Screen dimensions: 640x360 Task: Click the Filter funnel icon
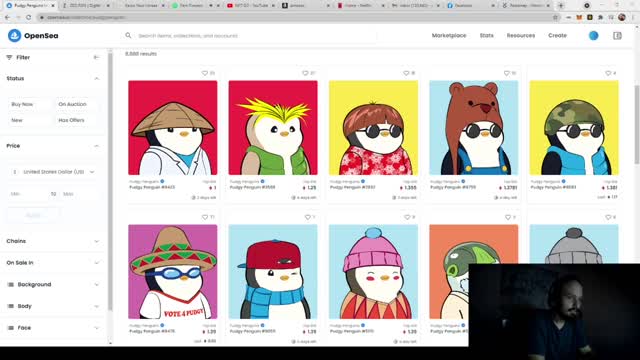pyautogui.click(x=9, y=58)
